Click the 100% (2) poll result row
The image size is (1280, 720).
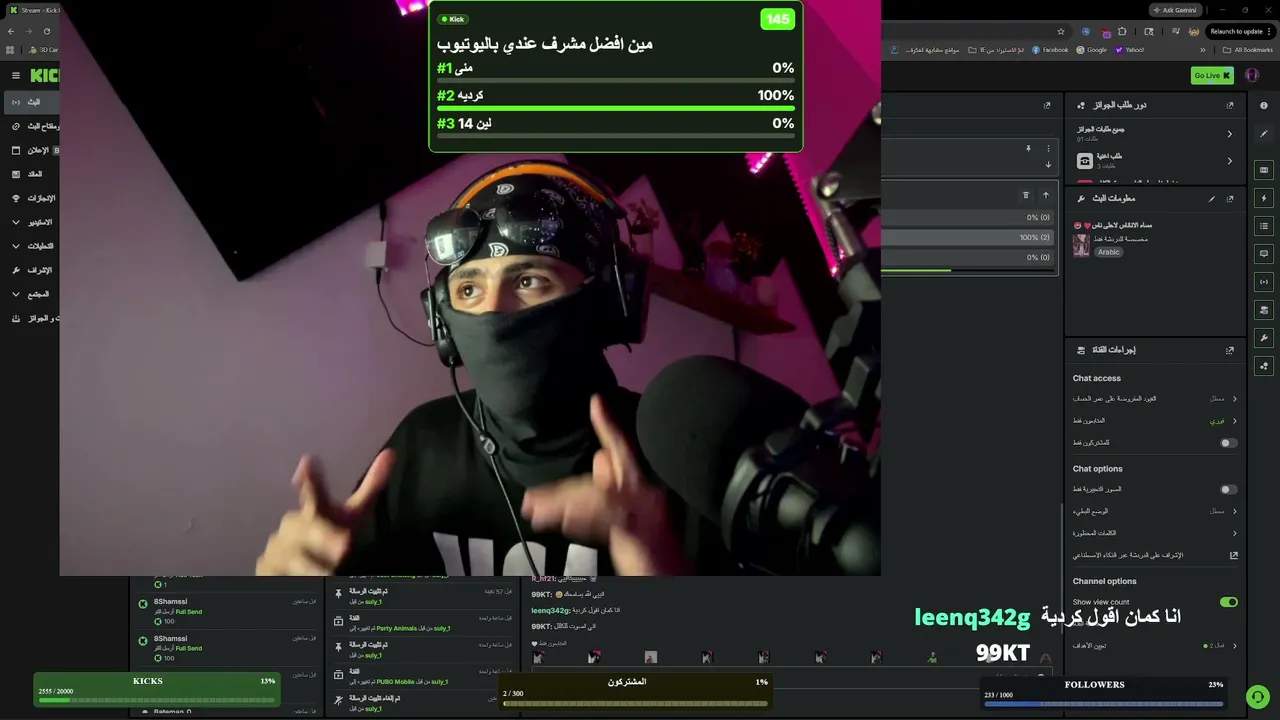[x=969, y=237]
